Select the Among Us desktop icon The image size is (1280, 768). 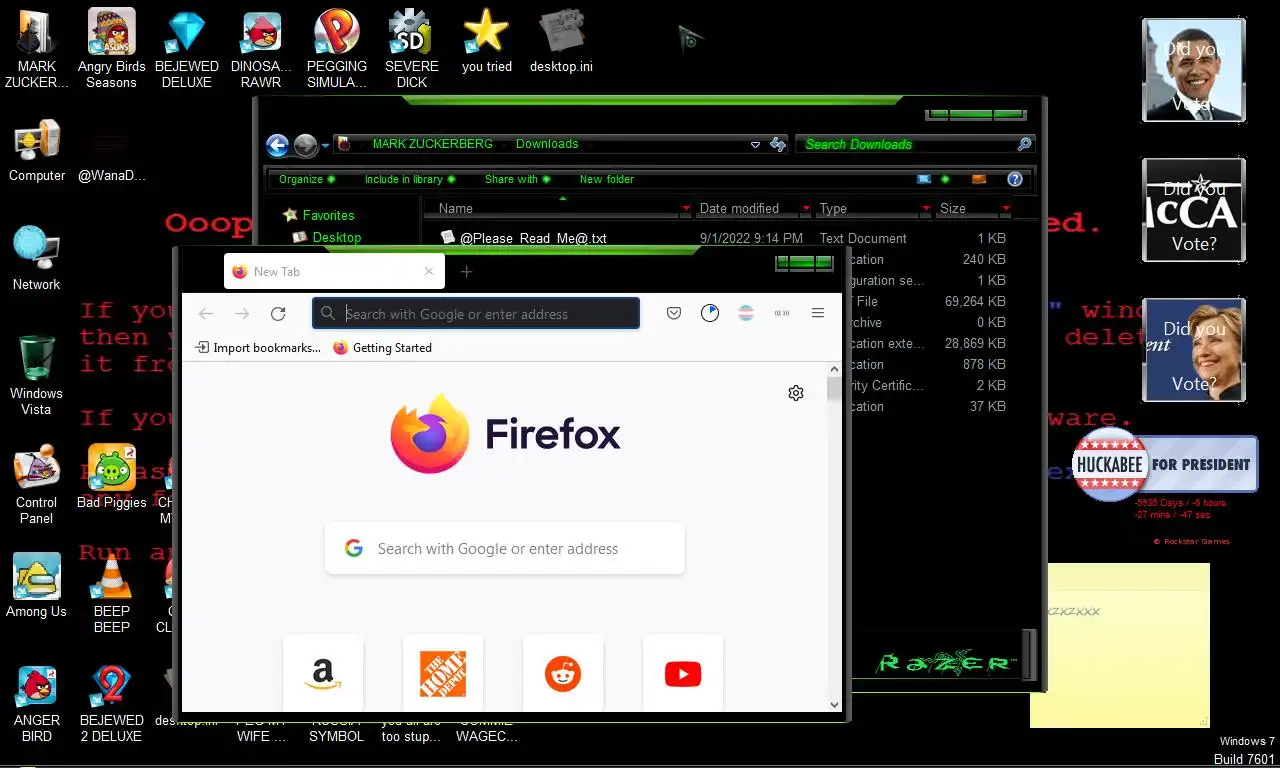click(x=37, y=585)
